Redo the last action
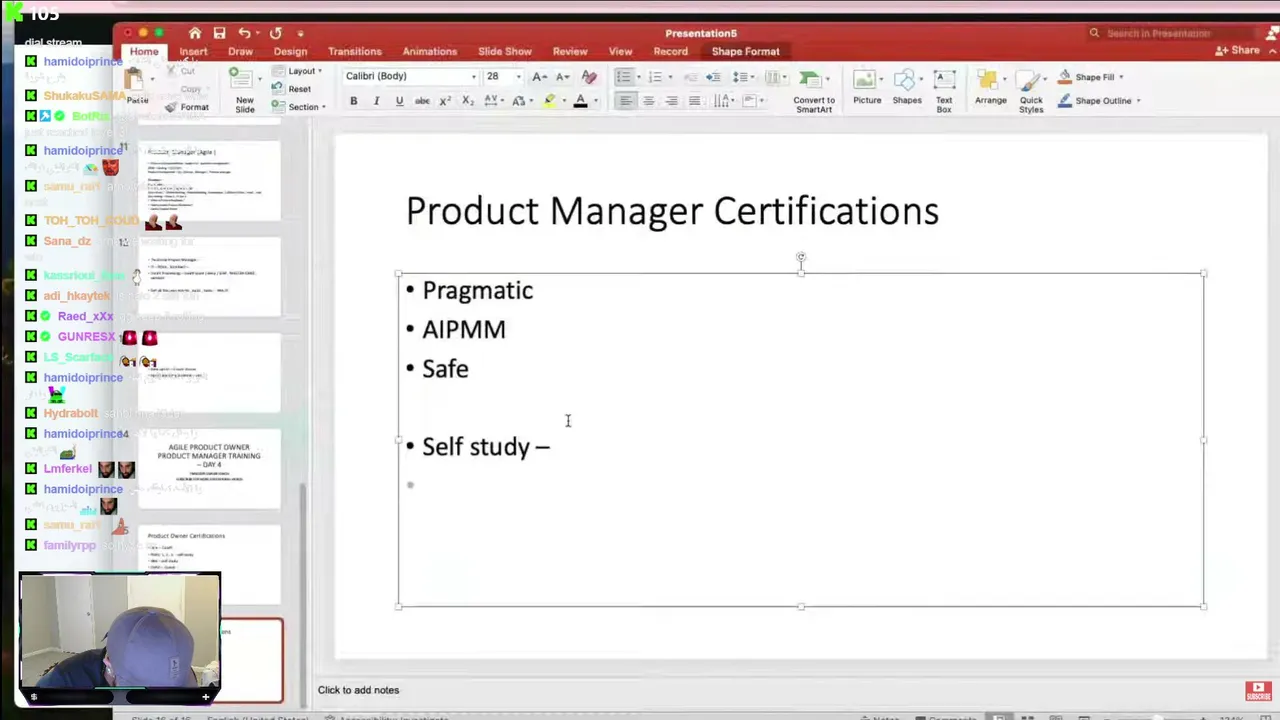This screenshot has height=720, width=1280. click(275, 33)
